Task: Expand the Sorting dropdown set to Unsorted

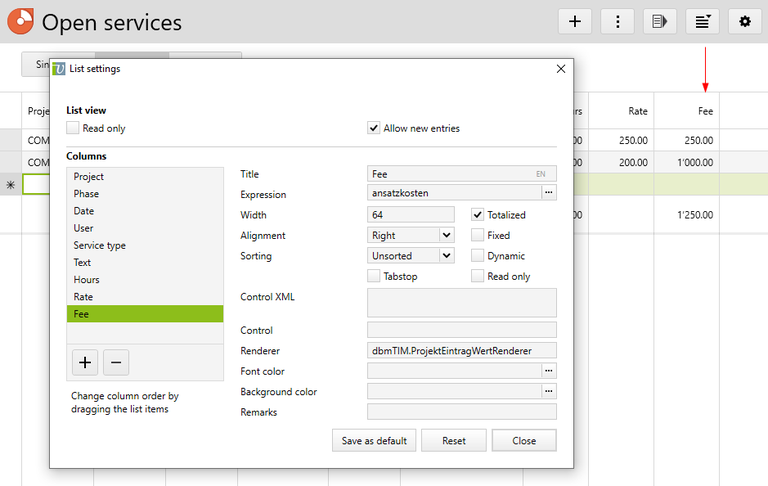Action: (x=410, y=256)
